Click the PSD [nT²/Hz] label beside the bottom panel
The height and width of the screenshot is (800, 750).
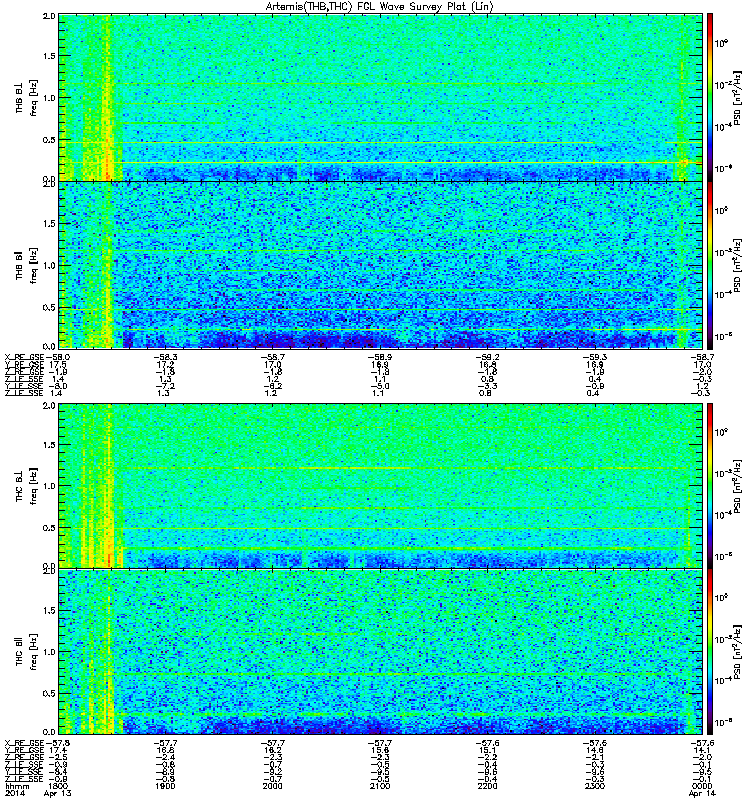click(738, 652)
